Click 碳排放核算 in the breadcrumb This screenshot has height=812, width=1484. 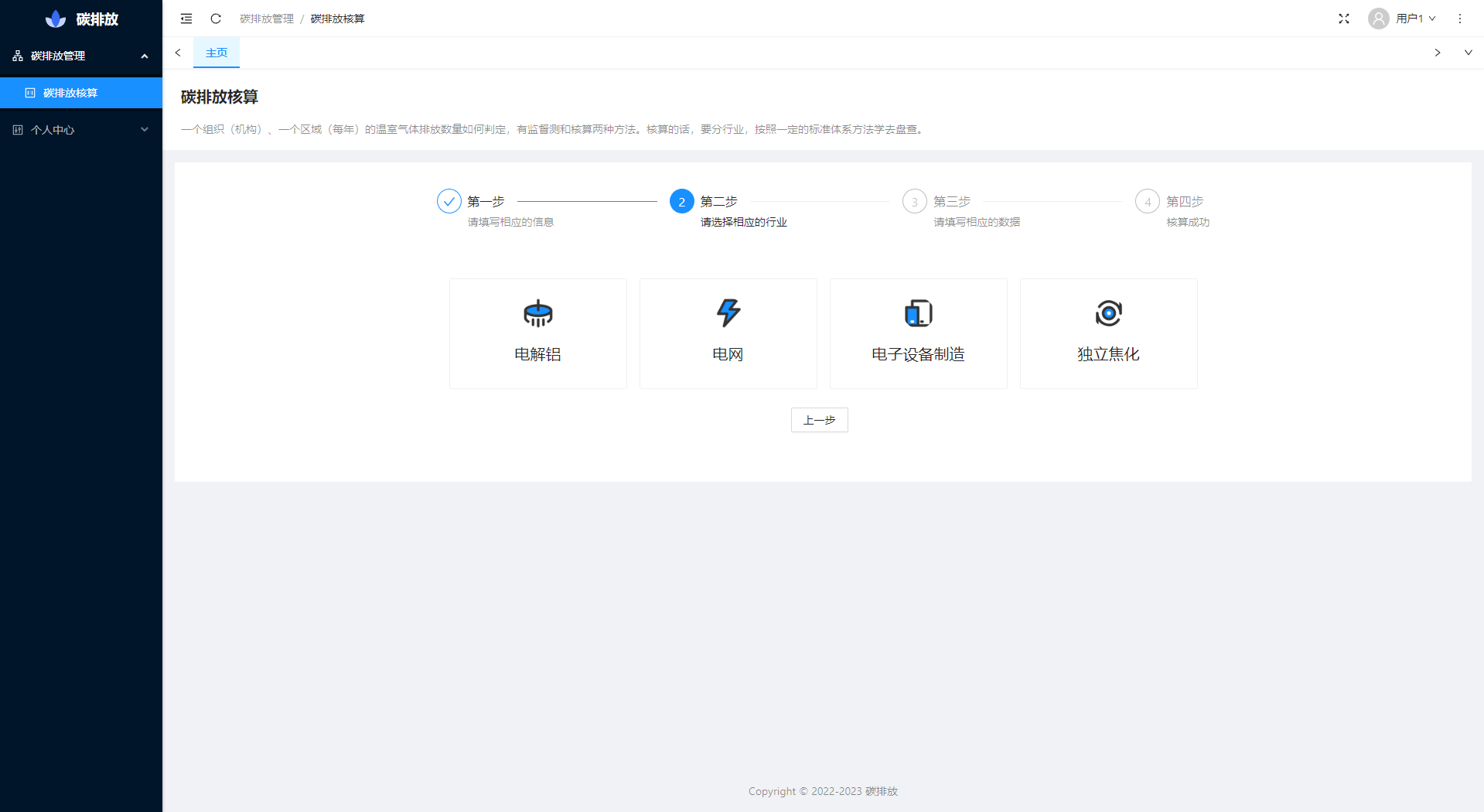(x=338, y=19)
